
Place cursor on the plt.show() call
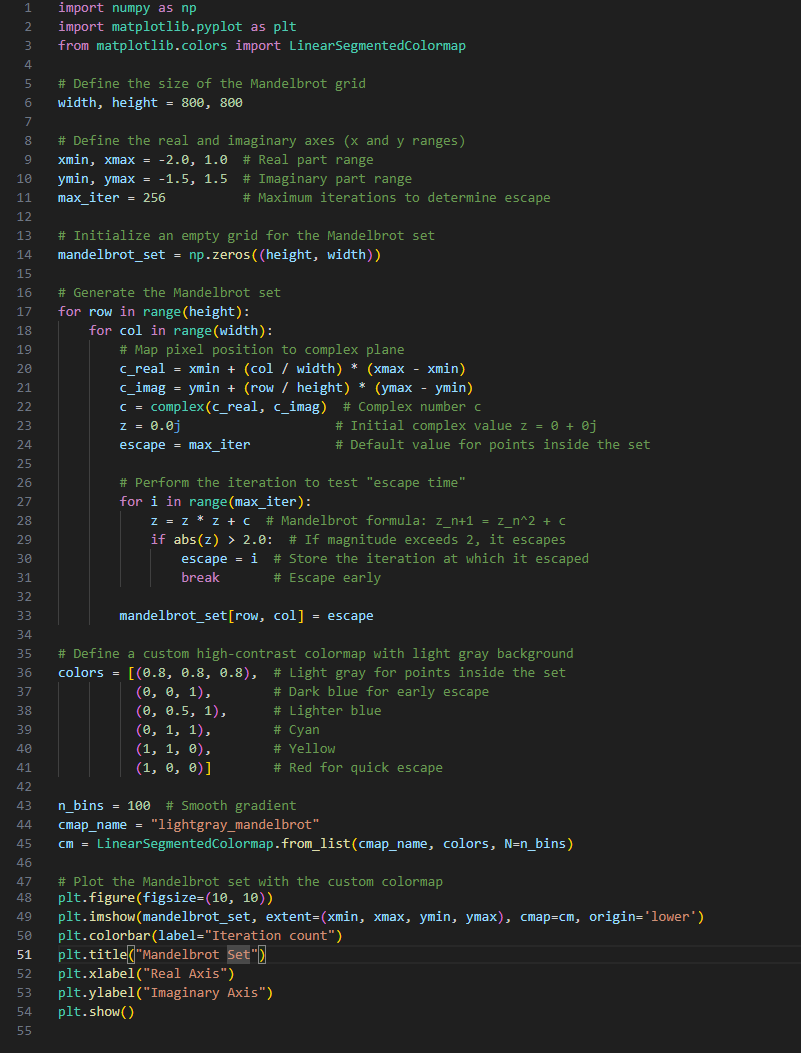pos(96,1011)
